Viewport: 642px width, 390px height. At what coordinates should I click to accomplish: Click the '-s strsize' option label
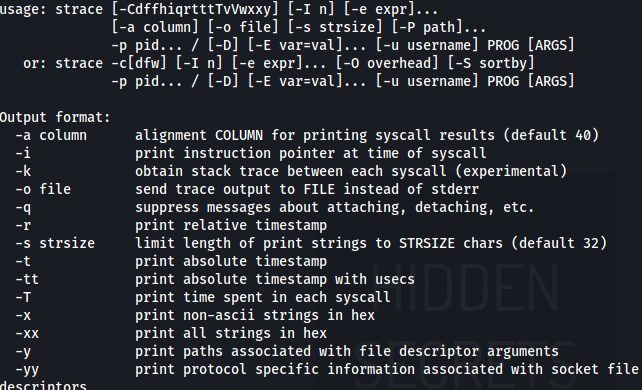[55, 243]
